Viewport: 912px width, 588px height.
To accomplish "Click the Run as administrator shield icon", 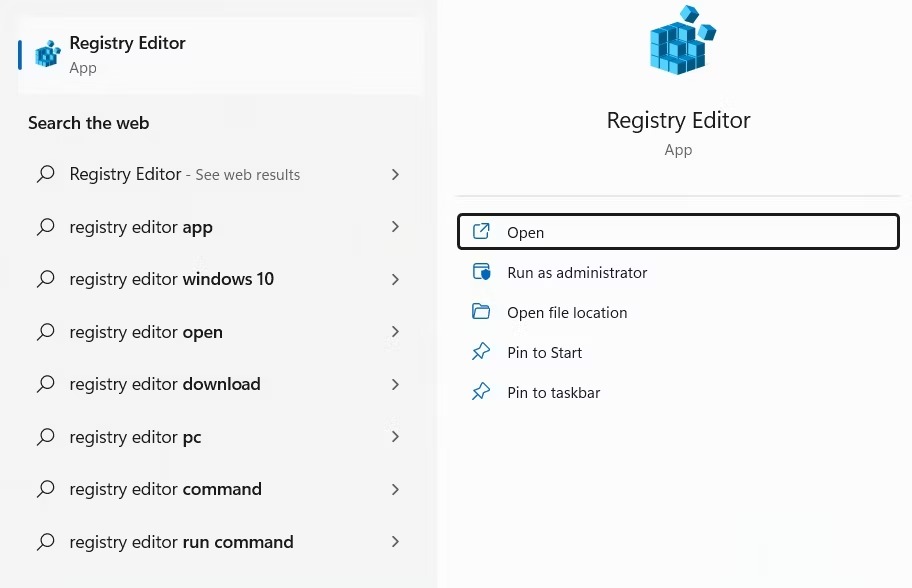I will coord(481,272).
